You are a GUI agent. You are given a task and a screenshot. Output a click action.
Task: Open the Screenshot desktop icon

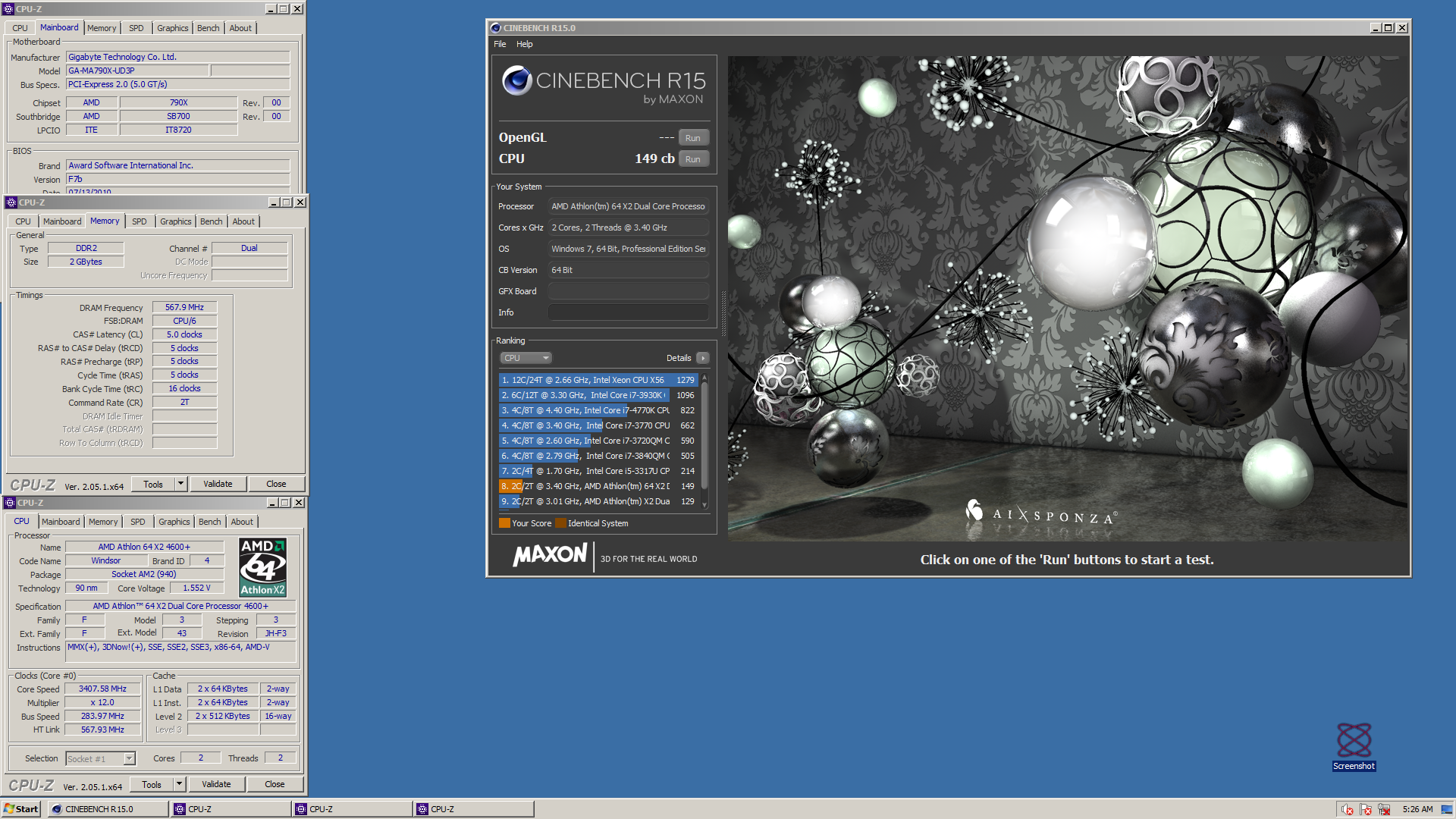coord(1354,746)
